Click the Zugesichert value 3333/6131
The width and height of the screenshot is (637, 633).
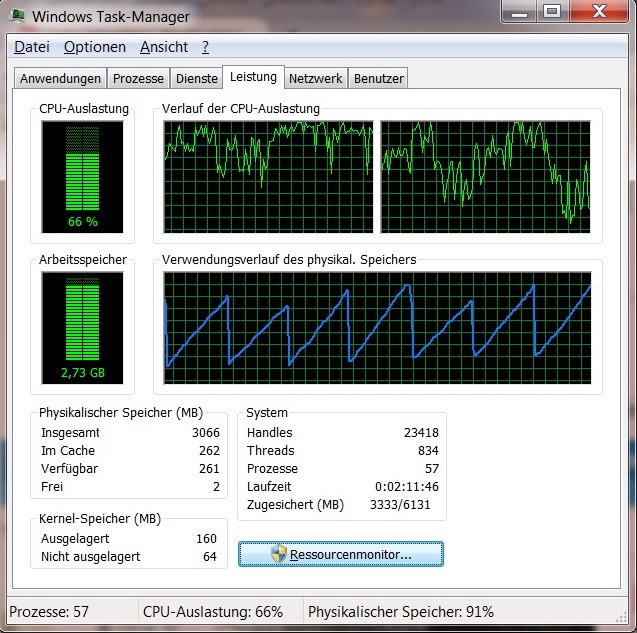point(400,505)
